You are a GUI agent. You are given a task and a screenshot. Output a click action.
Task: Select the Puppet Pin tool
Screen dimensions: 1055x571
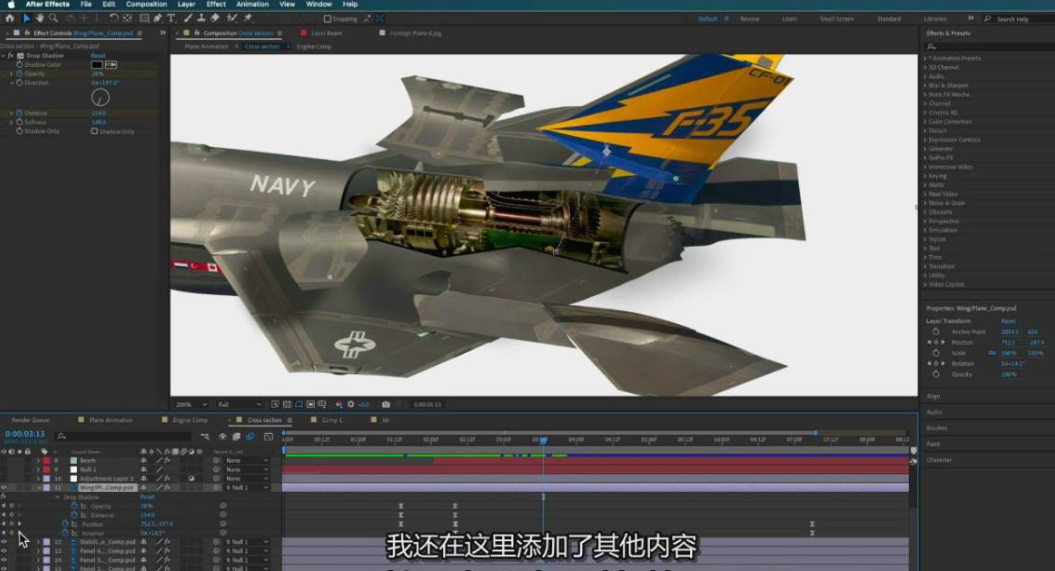click(x=248, y=18)
